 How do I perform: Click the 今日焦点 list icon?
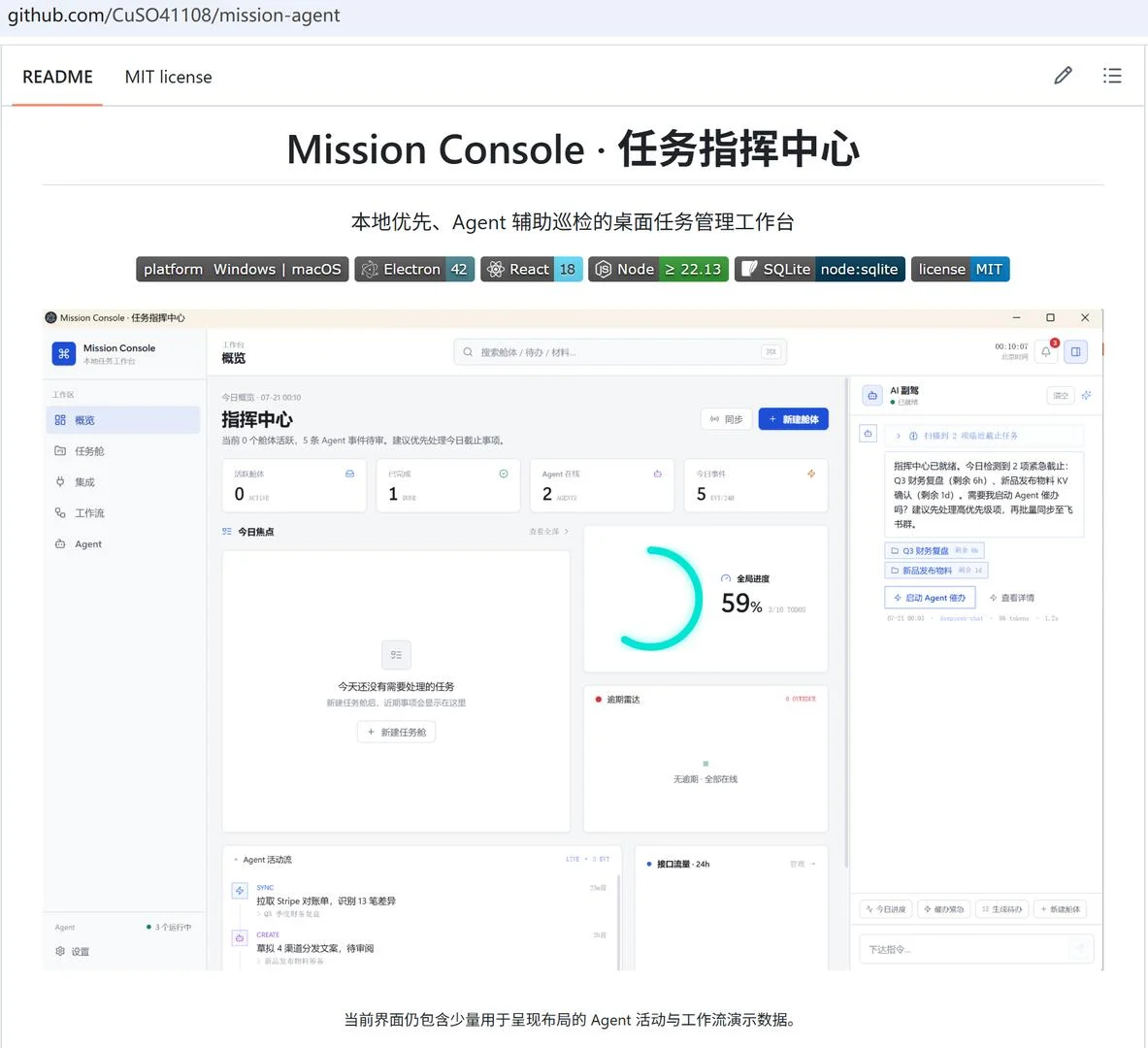(227, 532)
